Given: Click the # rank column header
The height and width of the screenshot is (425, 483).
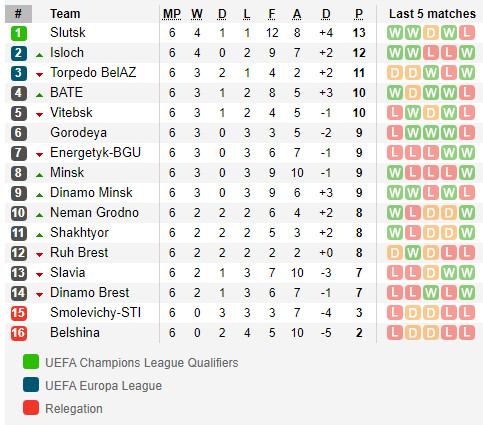Looking at the screenshot, I should click(18, 14).
